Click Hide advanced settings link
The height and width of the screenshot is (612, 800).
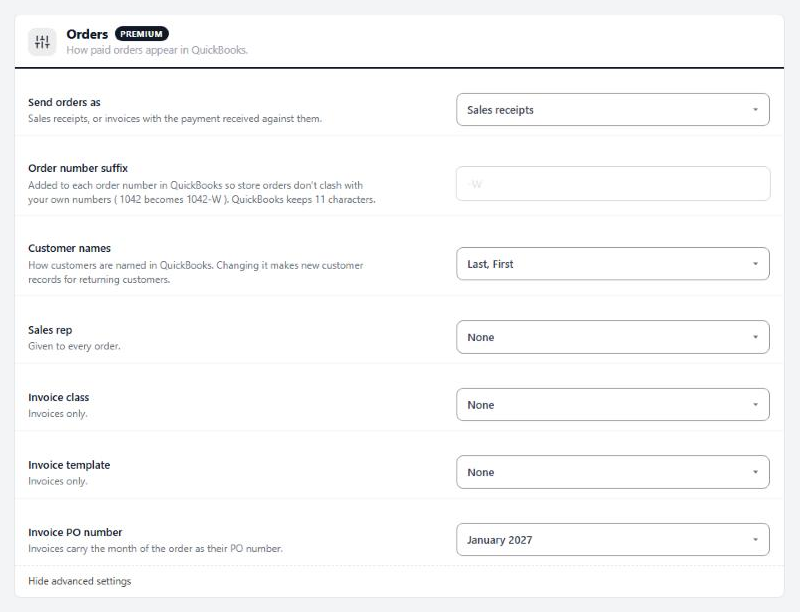[x=80, y=581]
